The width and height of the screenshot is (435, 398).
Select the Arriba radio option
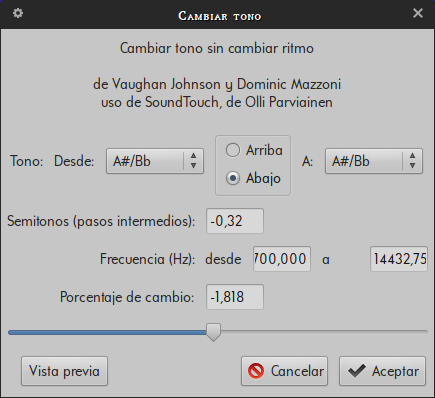[254, 150]
